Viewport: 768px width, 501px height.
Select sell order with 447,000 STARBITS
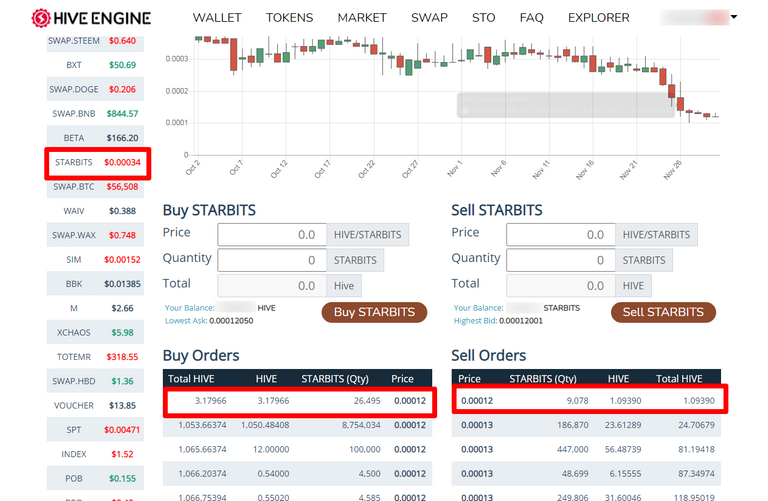586,449
